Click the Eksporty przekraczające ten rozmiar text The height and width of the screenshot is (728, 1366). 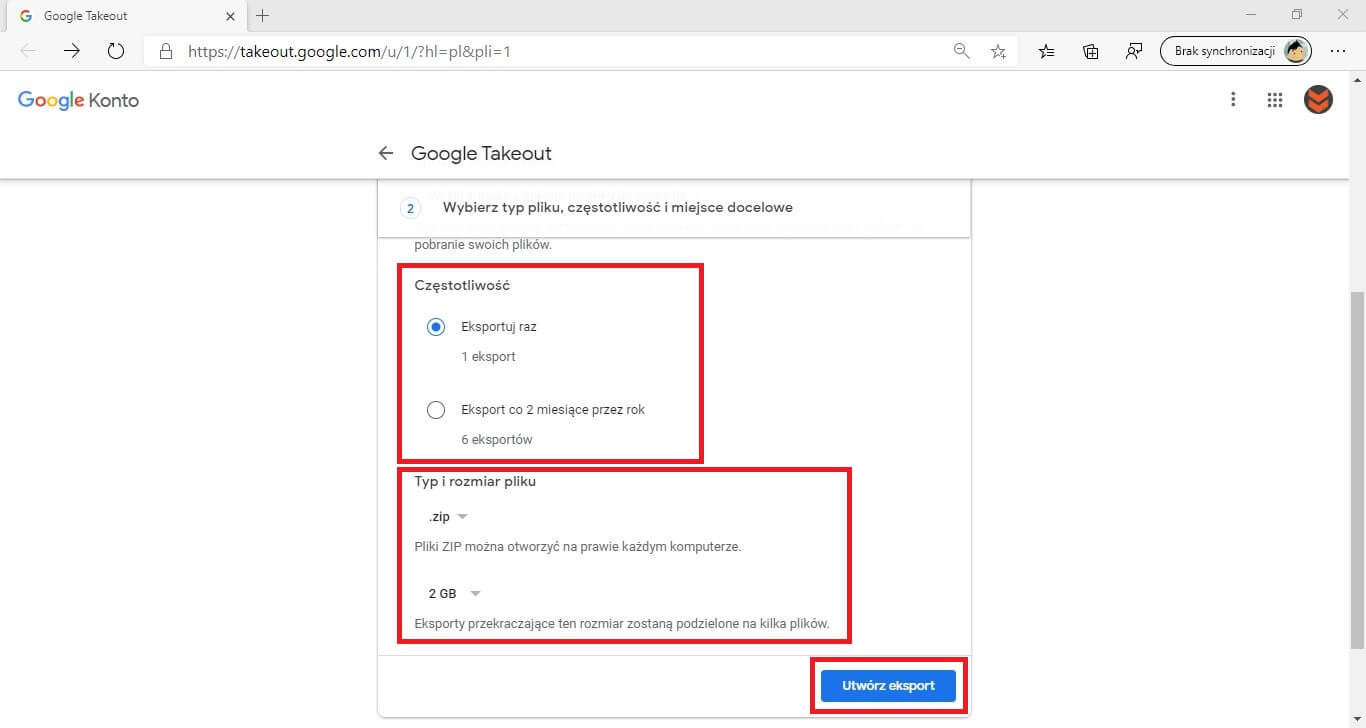coord(622,623)
